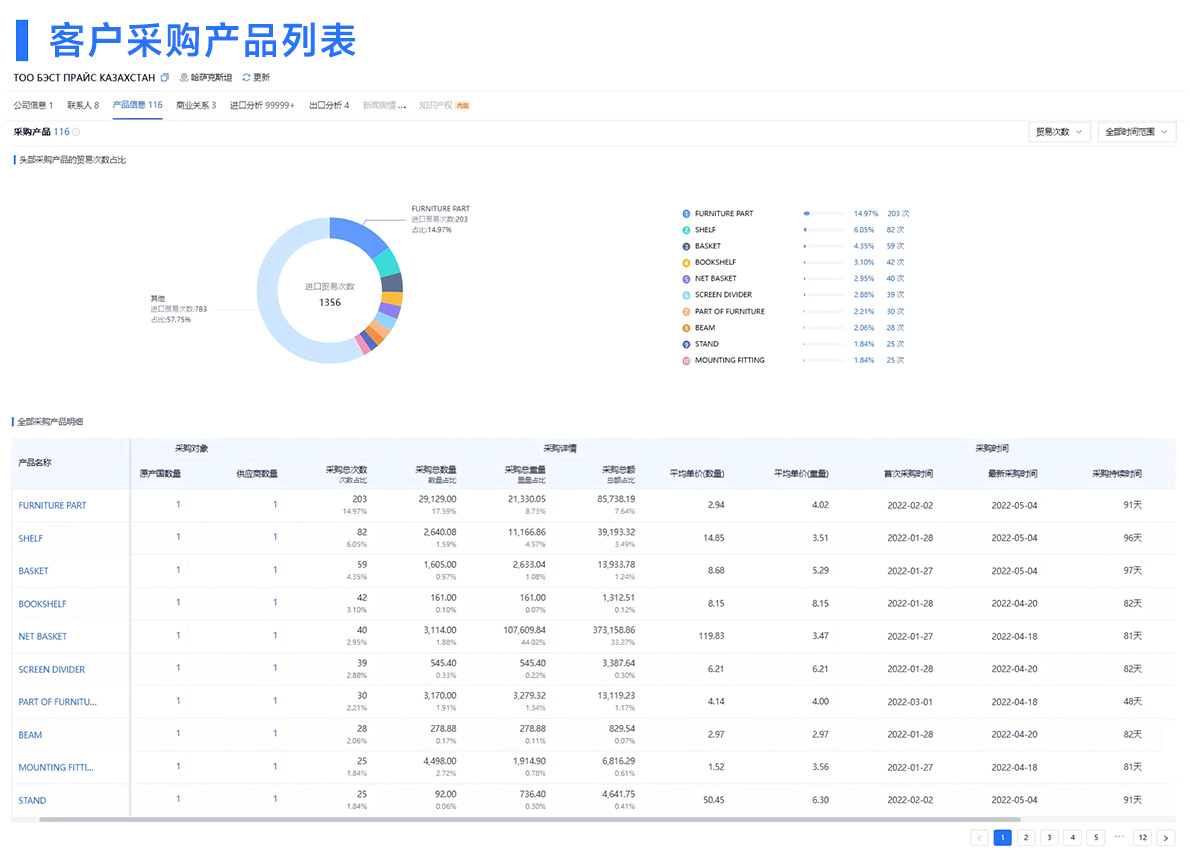Click the BASKET legend number badge
This screenshot has height=853, width=1190.
[686, 247]
